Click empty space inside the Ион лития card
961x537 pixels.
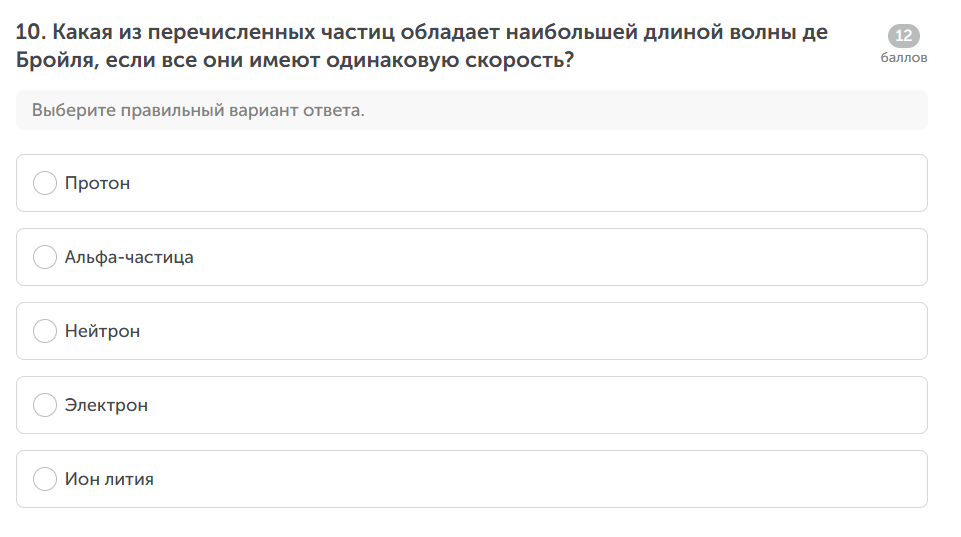pos(550,479)
